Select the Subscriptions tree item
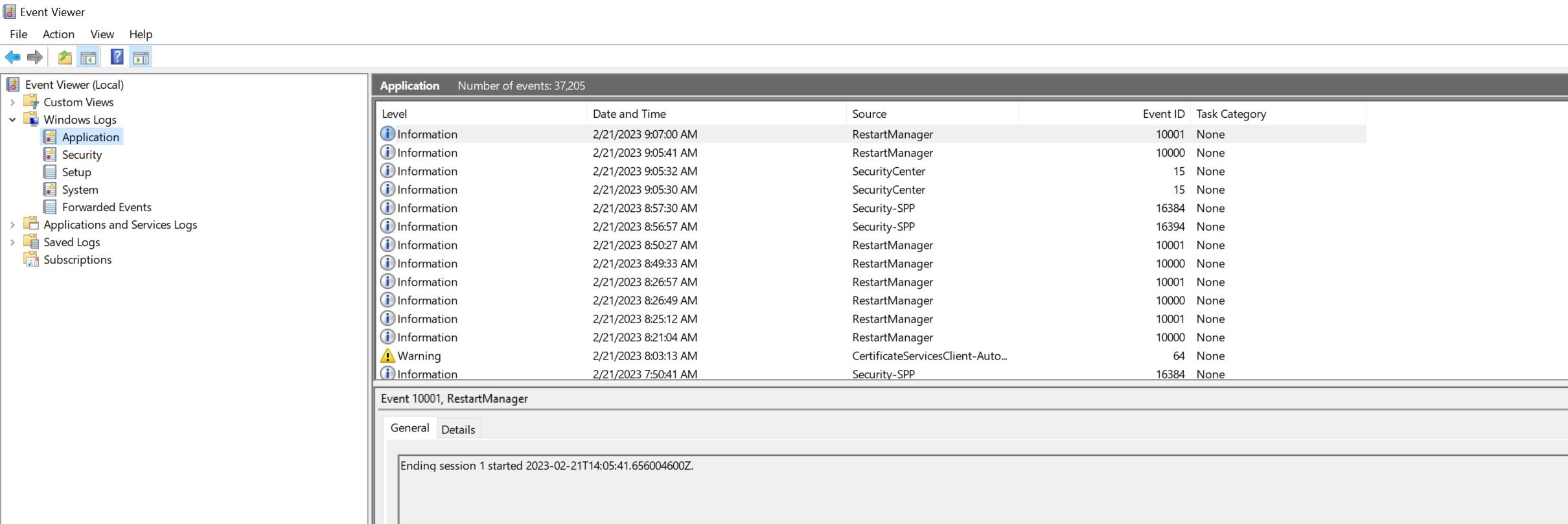1568x524 pixels. click(x=77, y=259)
